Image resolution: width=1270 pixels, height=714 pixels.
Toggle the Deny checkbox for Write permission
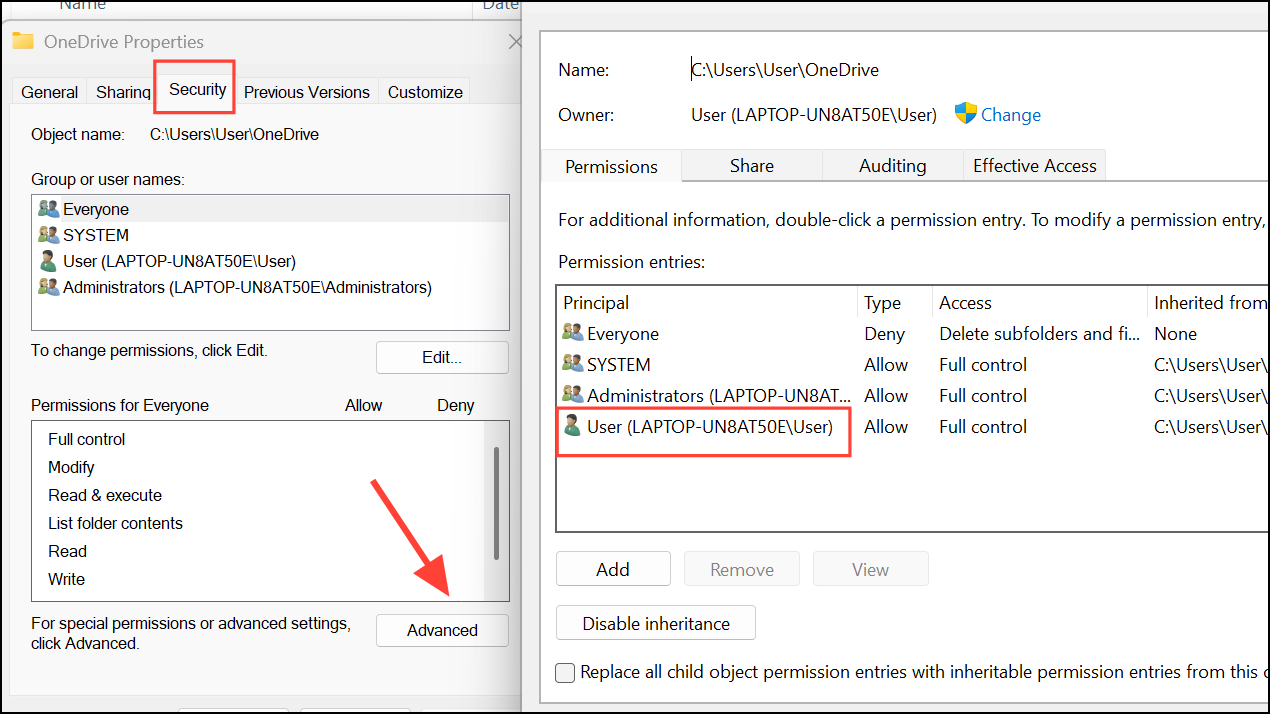(455, 579)
